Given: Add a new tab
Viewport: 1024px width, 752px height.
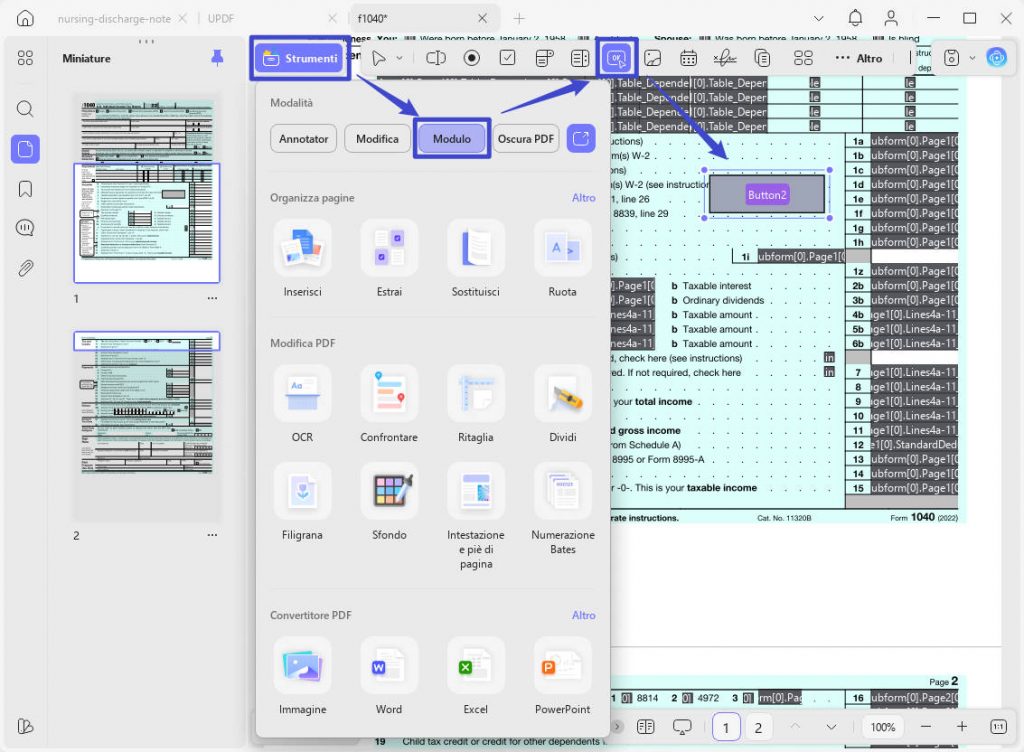Looking at the screenshot, I should point(519,18).
